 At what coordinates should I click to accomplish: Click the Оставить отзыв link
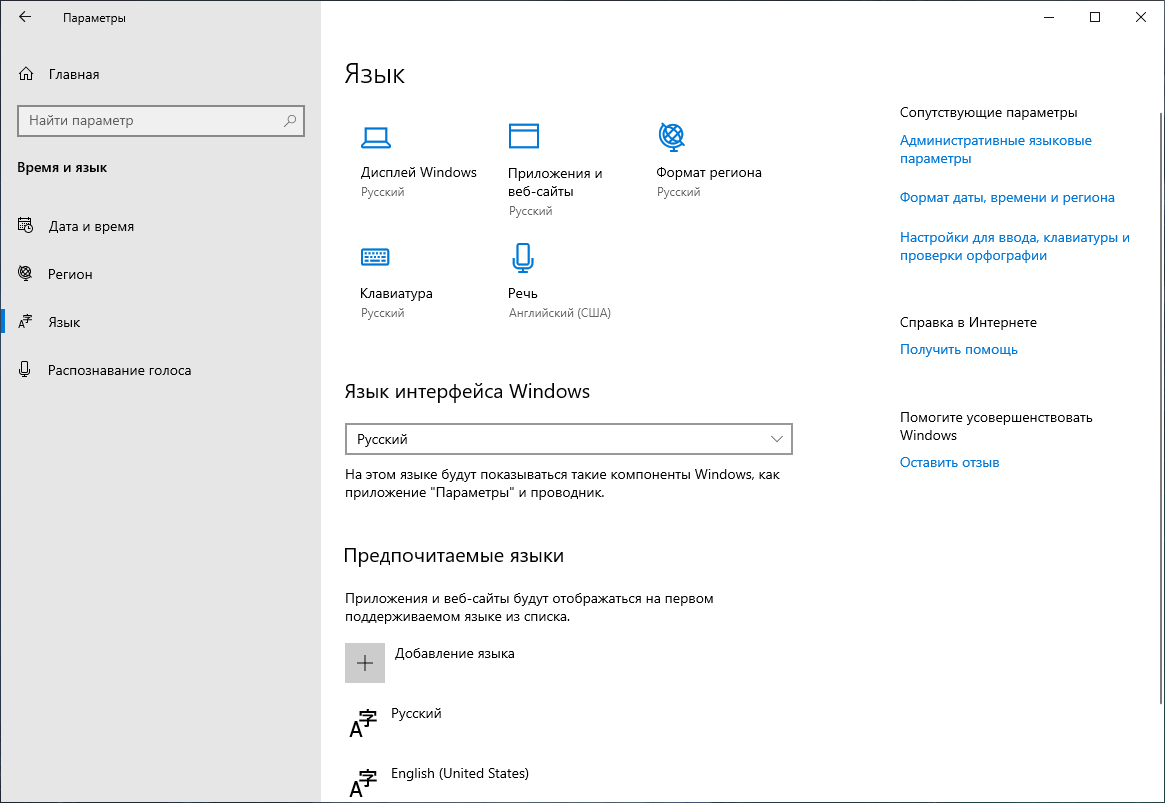[x=948, y=462]
